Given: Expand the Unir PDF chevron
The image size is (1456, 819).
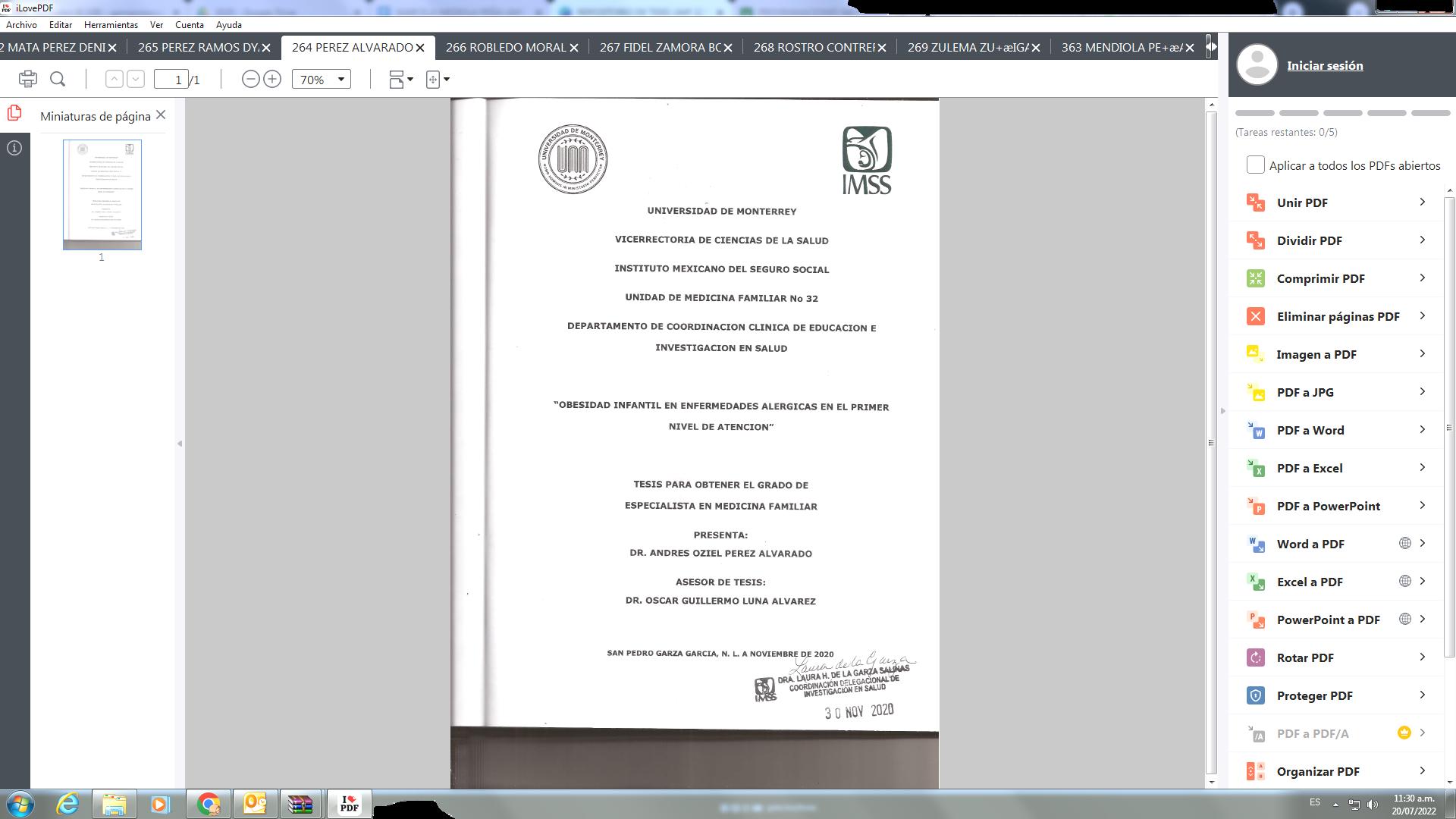Looking at the screenshot, I should pyautogui.click(x=1423, y=202).
